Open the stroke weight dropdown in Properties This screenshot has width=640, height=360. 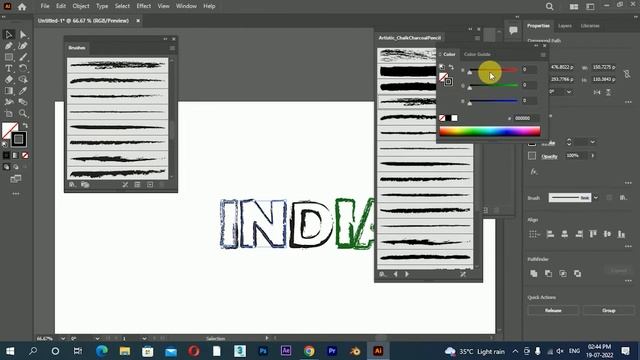[x=592, y=142]
